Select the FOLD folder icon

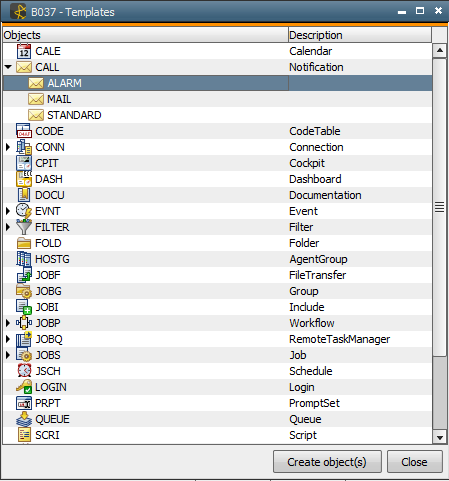(x=24, y=243)
